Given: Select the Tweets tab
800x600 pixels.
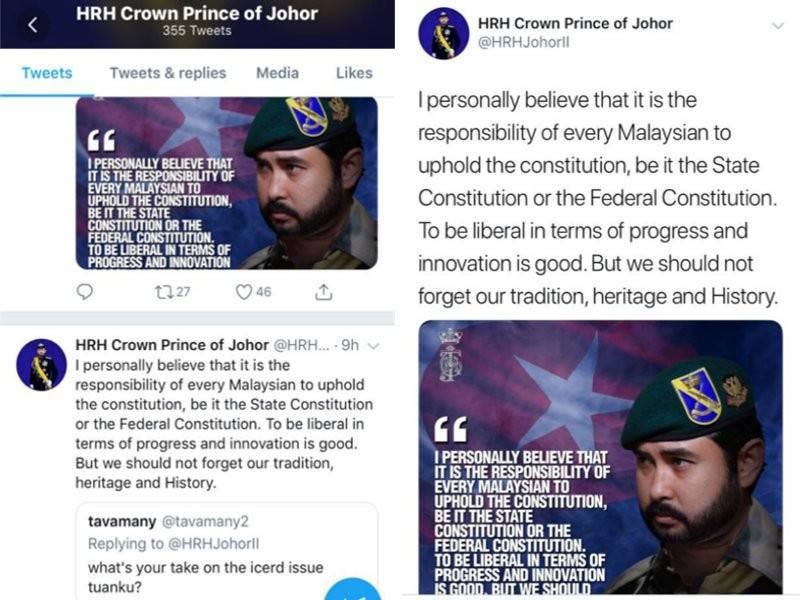Looking at the screenshot, I should 47,73.
